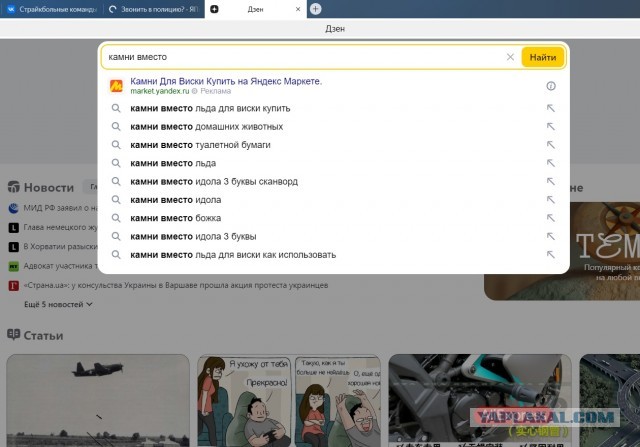
Task: Click the fill arrow next to 'туалетной бумаги'
Action: tap(551, 145)
